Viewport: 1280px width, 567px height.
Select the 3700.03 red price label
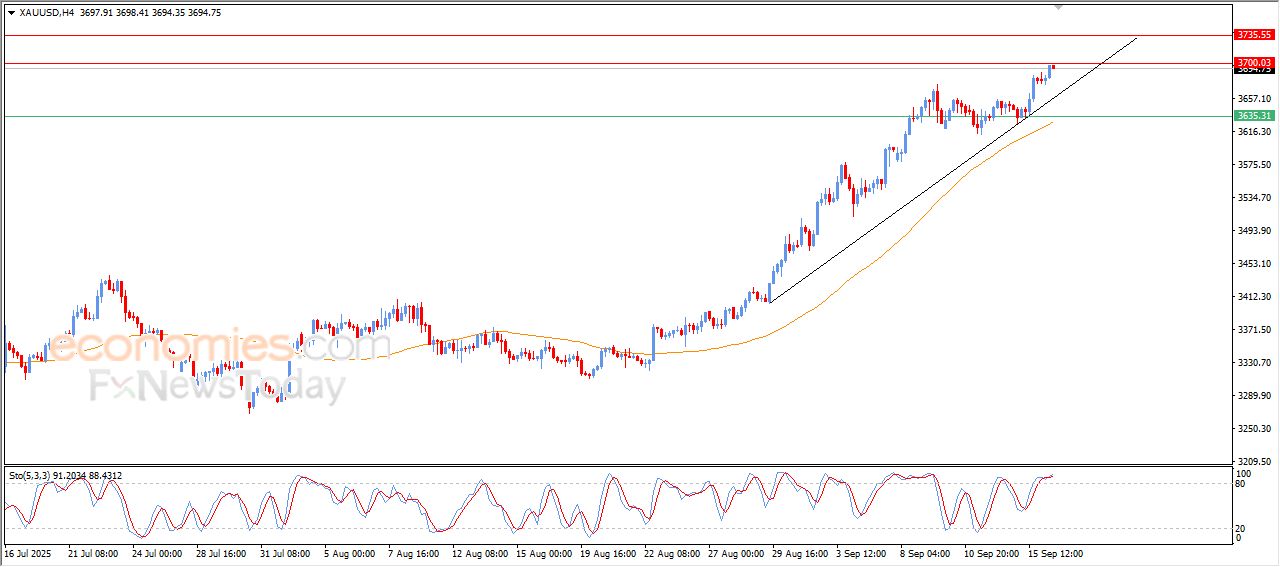pyautogui.click(x=1254, y=62)
